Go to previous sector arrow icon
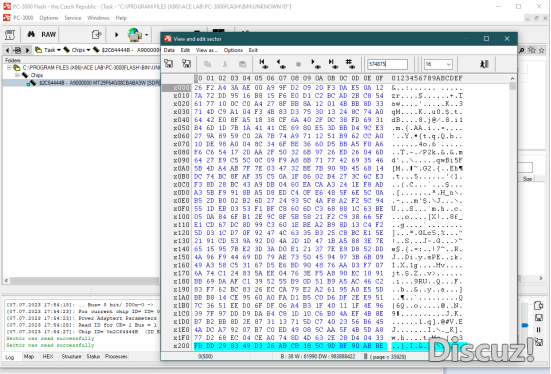This screenshot has width=551, height=374. [x=280, y=64]
